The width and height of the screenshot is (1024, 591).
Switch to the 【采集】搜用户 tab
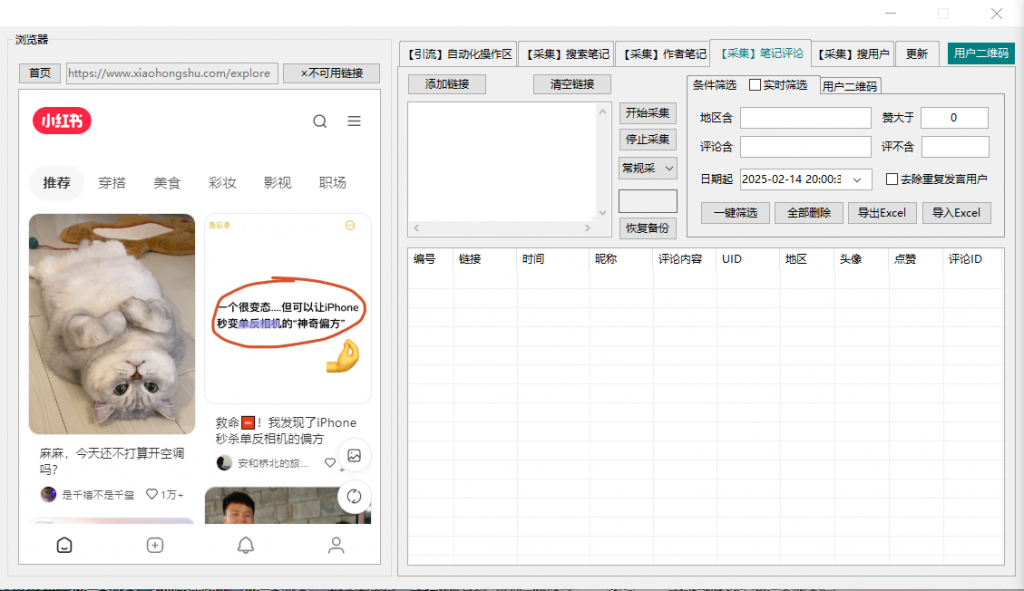tap(853, 53)
